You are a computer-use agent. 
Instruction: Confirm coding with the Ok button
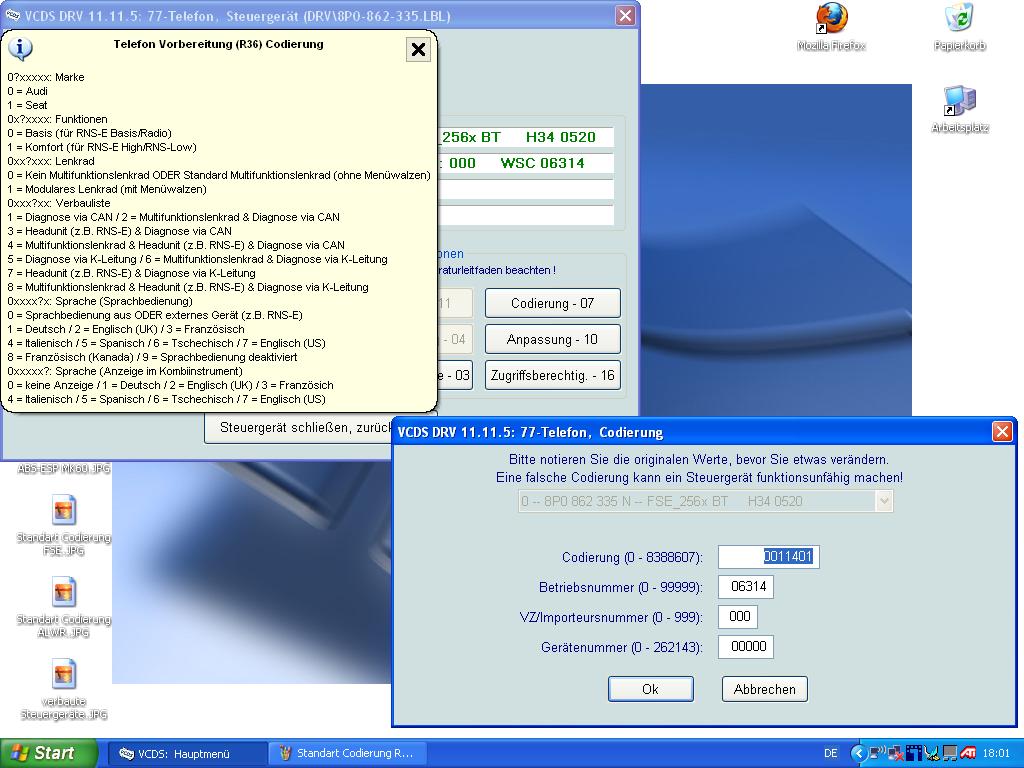tap(650, 689)
